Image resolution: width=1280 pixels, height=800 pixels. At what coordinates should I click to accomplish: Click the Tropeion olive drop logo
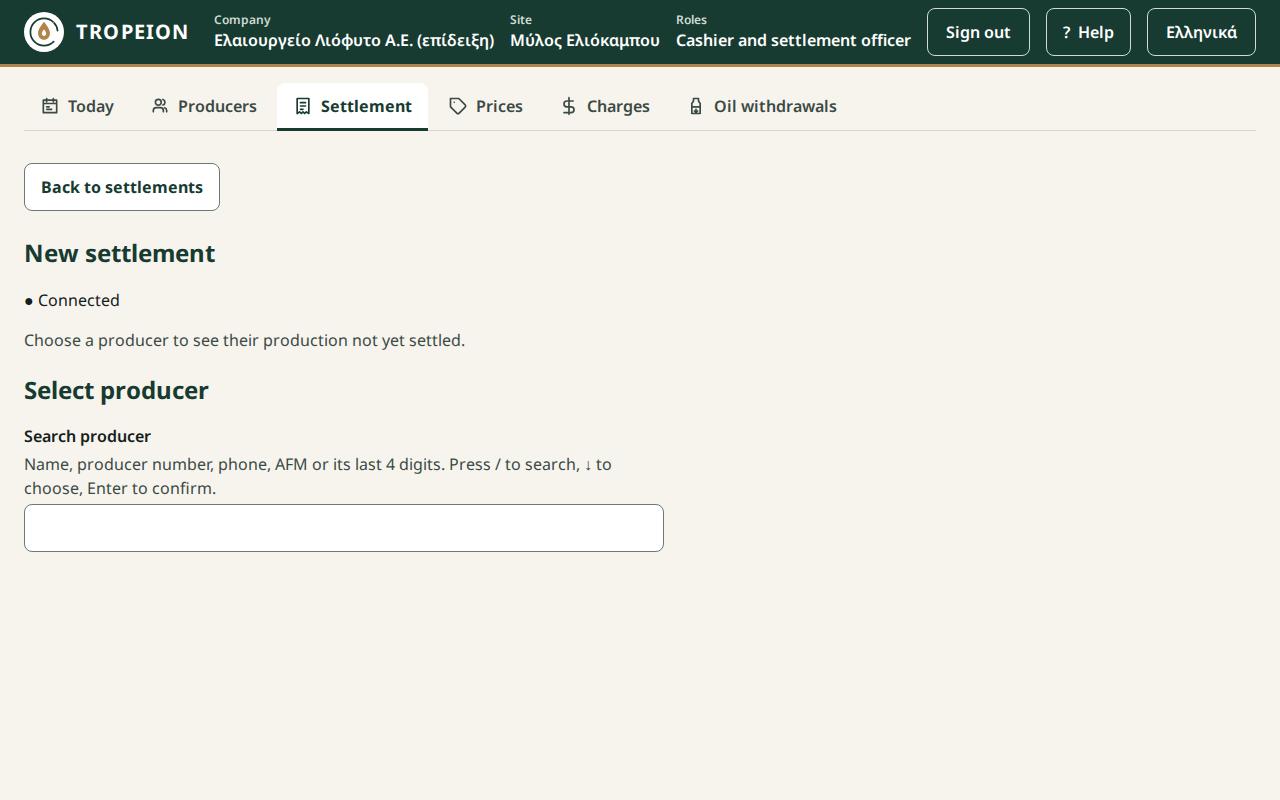pyautogui.click(x=44, y=32)
